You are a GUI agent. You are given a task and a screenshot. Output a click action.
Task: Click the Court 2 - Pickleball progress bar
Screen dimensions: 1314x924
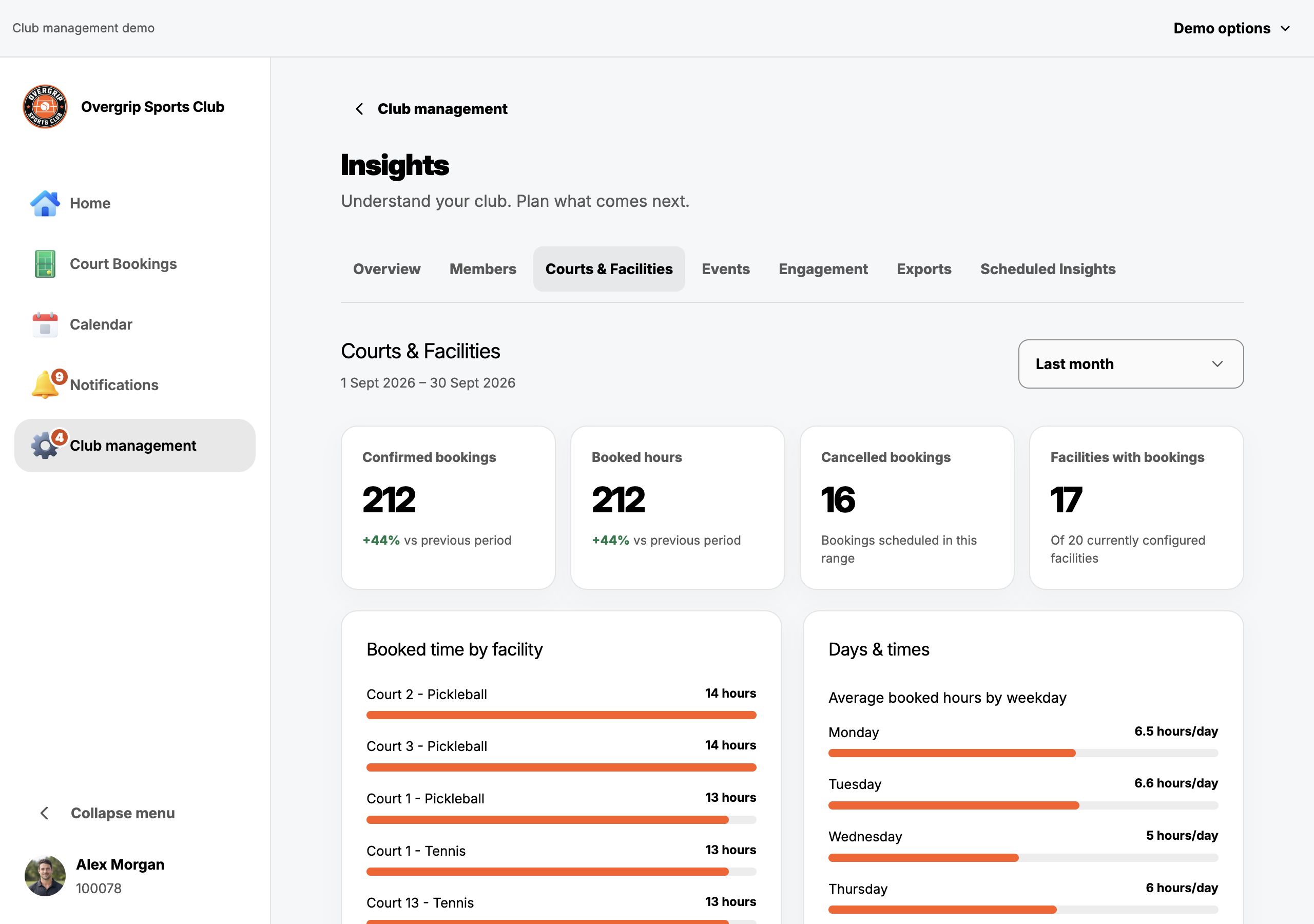pyautogui.click(x=561, y=715)
